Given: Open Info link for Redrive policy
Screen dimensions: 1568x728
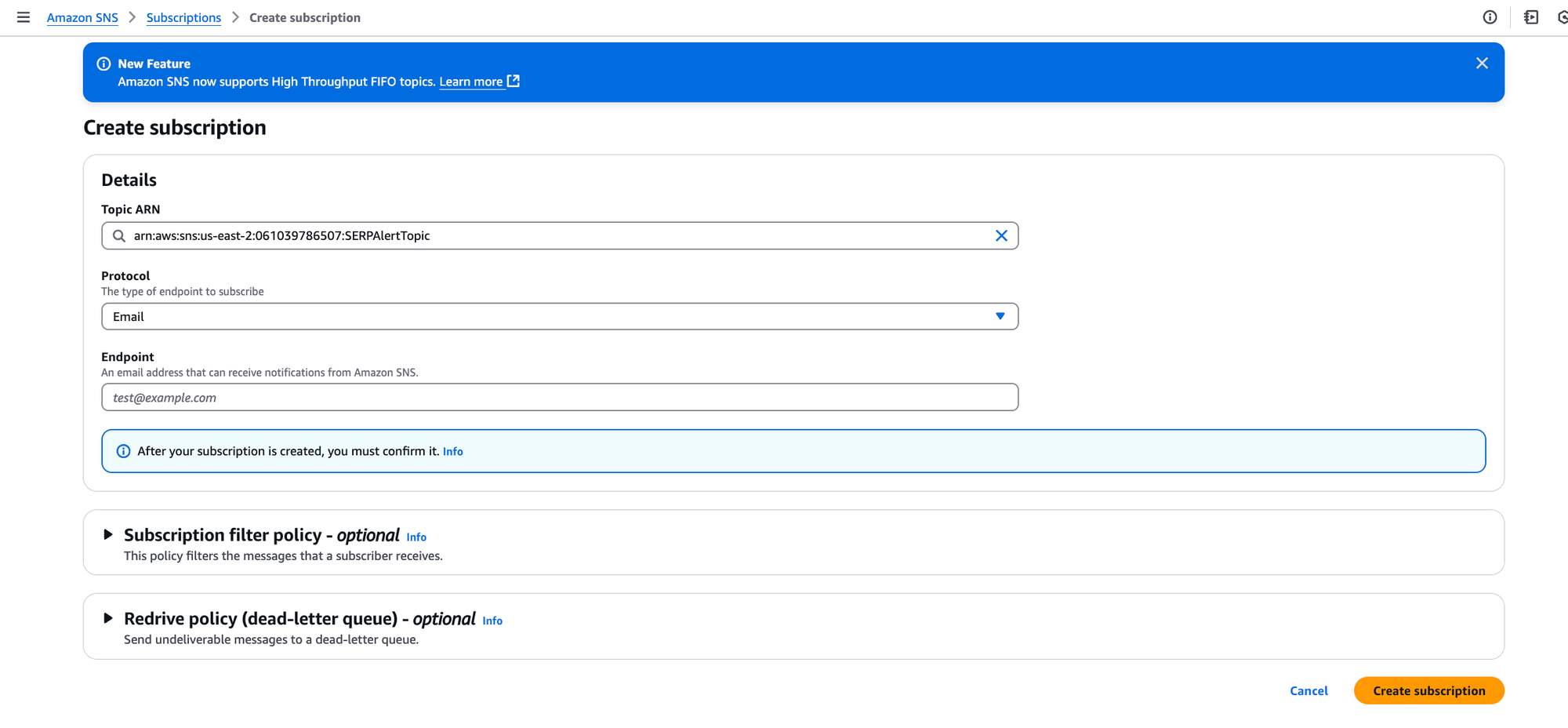Looking at the screenshot, I should pos(492,621).
